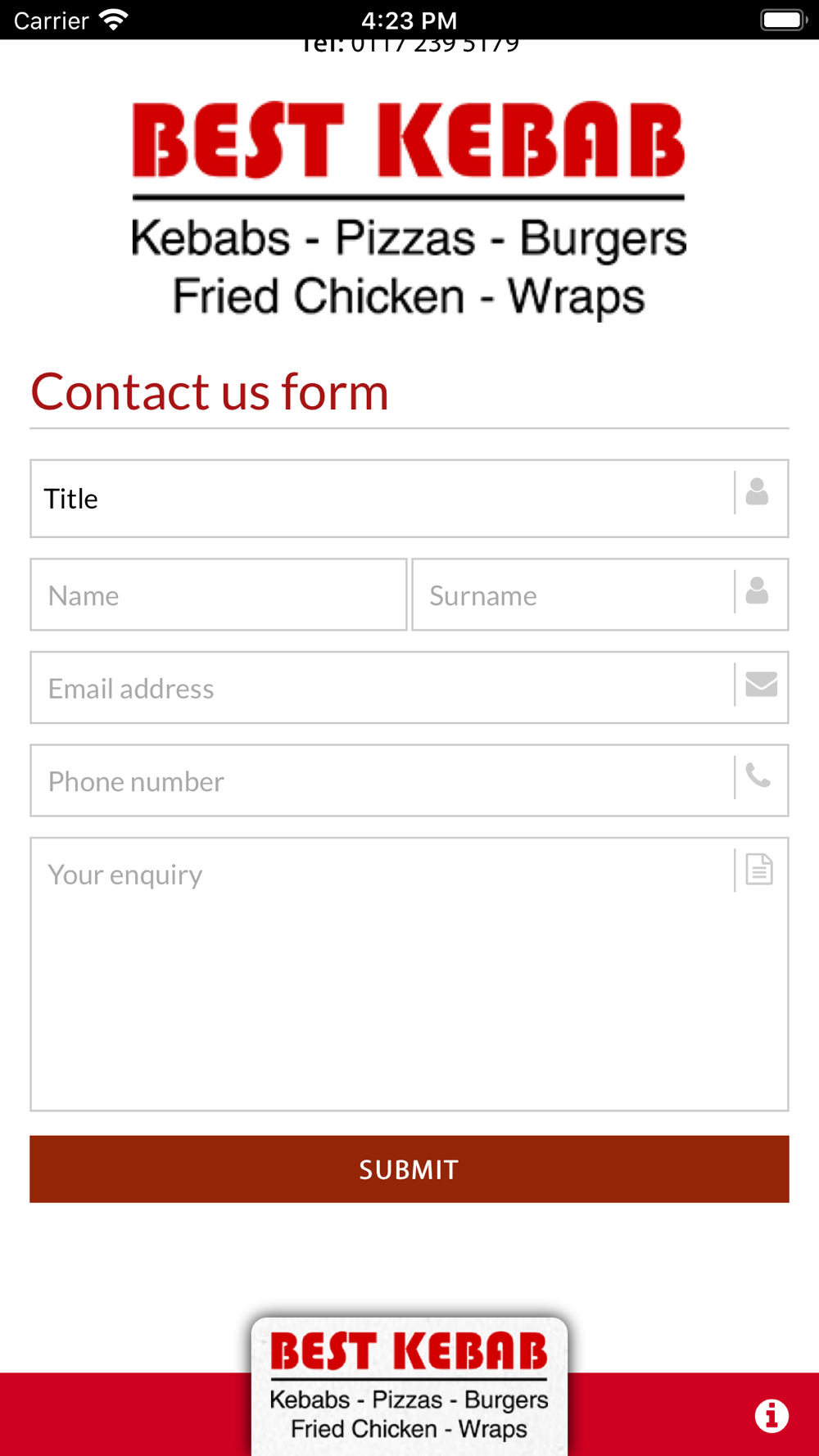Click the envelope icon in Email field
Screen dimensions: 819x1456
761,684
